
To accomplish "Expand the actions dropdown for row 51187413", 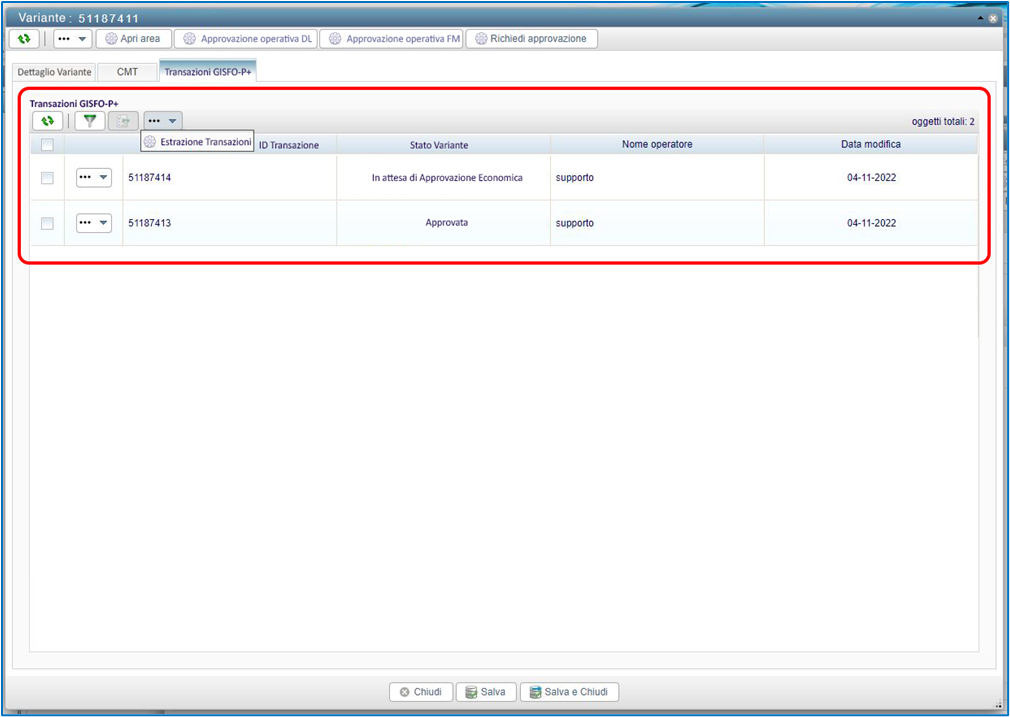I will (94, 223).
